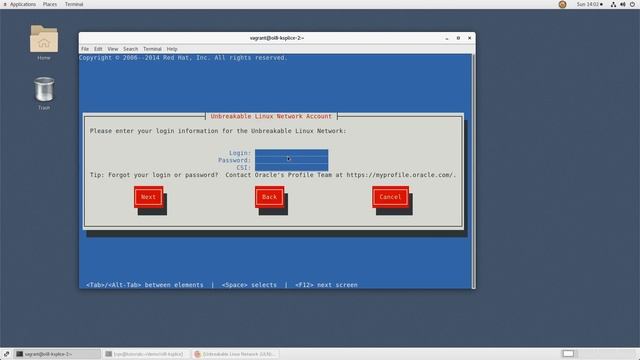Click the show-desktop icon at bottom-left of taskbar
Screen dimensions: 640x360
pos(6,354)
